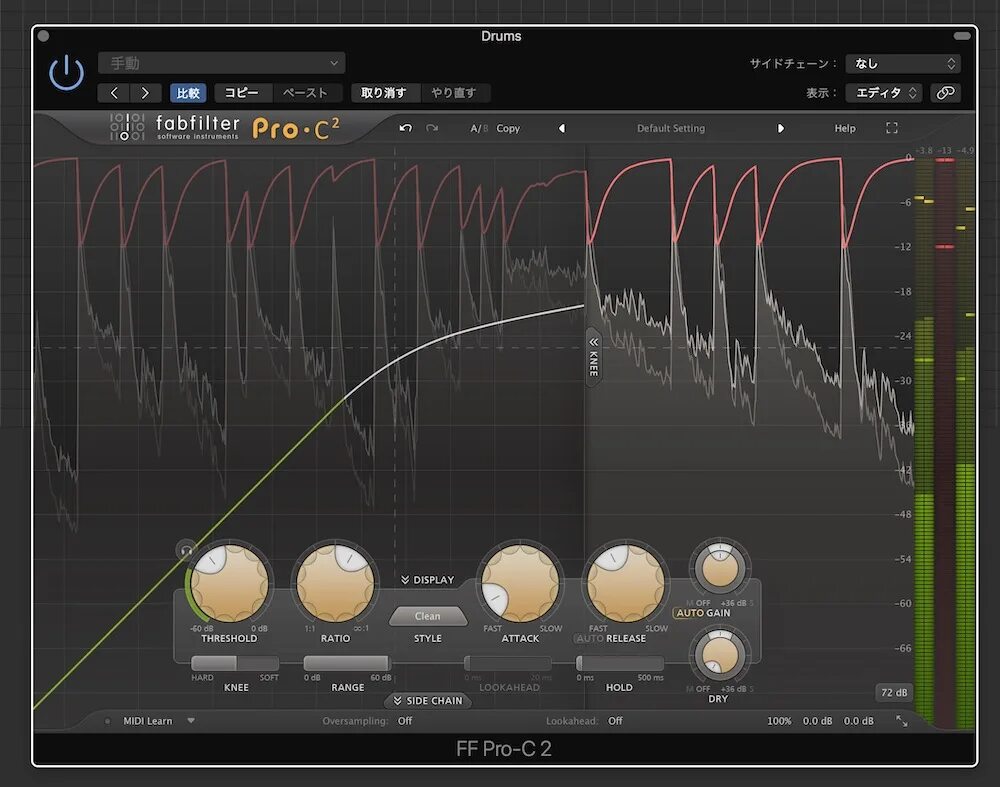The image size is (1000, 787).
Task: Toggle the A/B state switch
Action: pos(478,128)
